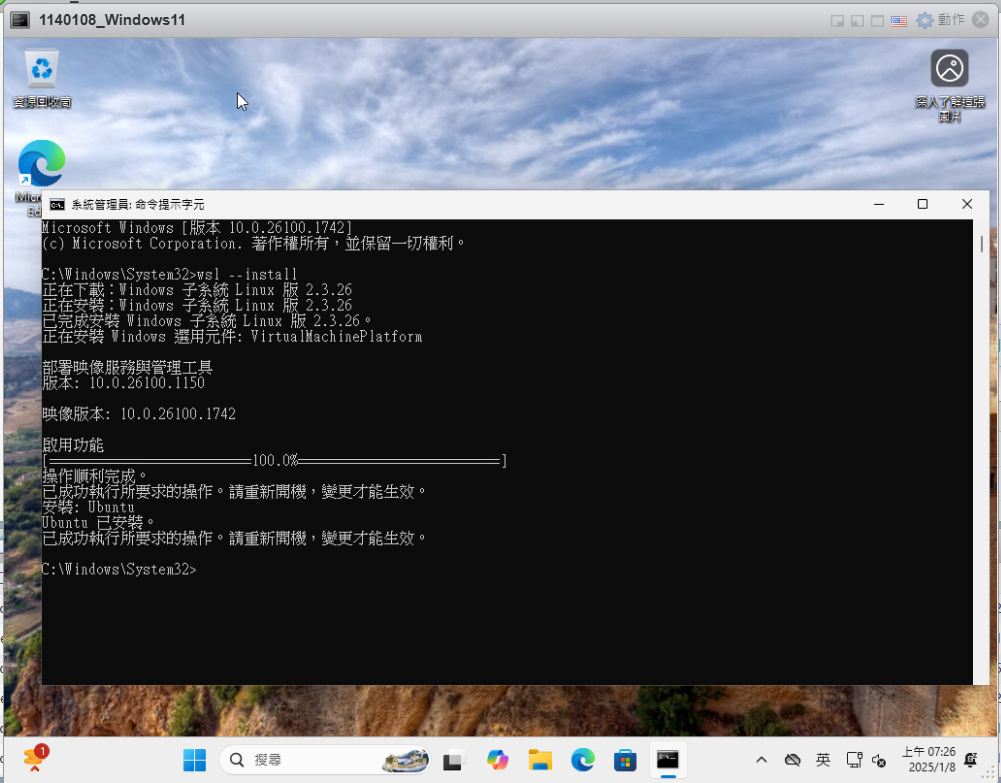Expand the hidden tray icons chevron
The width and height of the screenshot is (1001, 783).
point(761,760)
